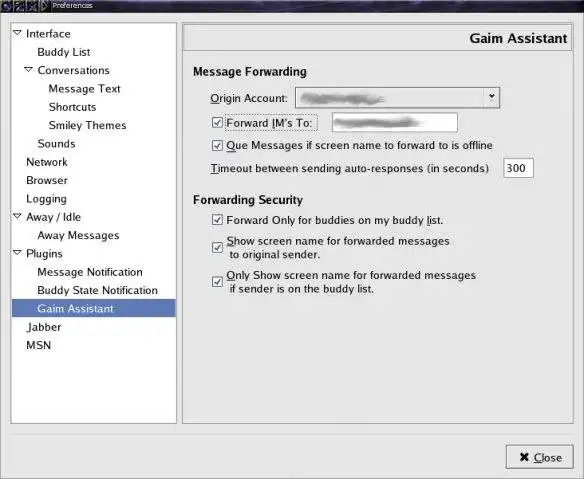Open Shortcuts preferences
The width and height of the screenshot is (584, 479).
72,107
